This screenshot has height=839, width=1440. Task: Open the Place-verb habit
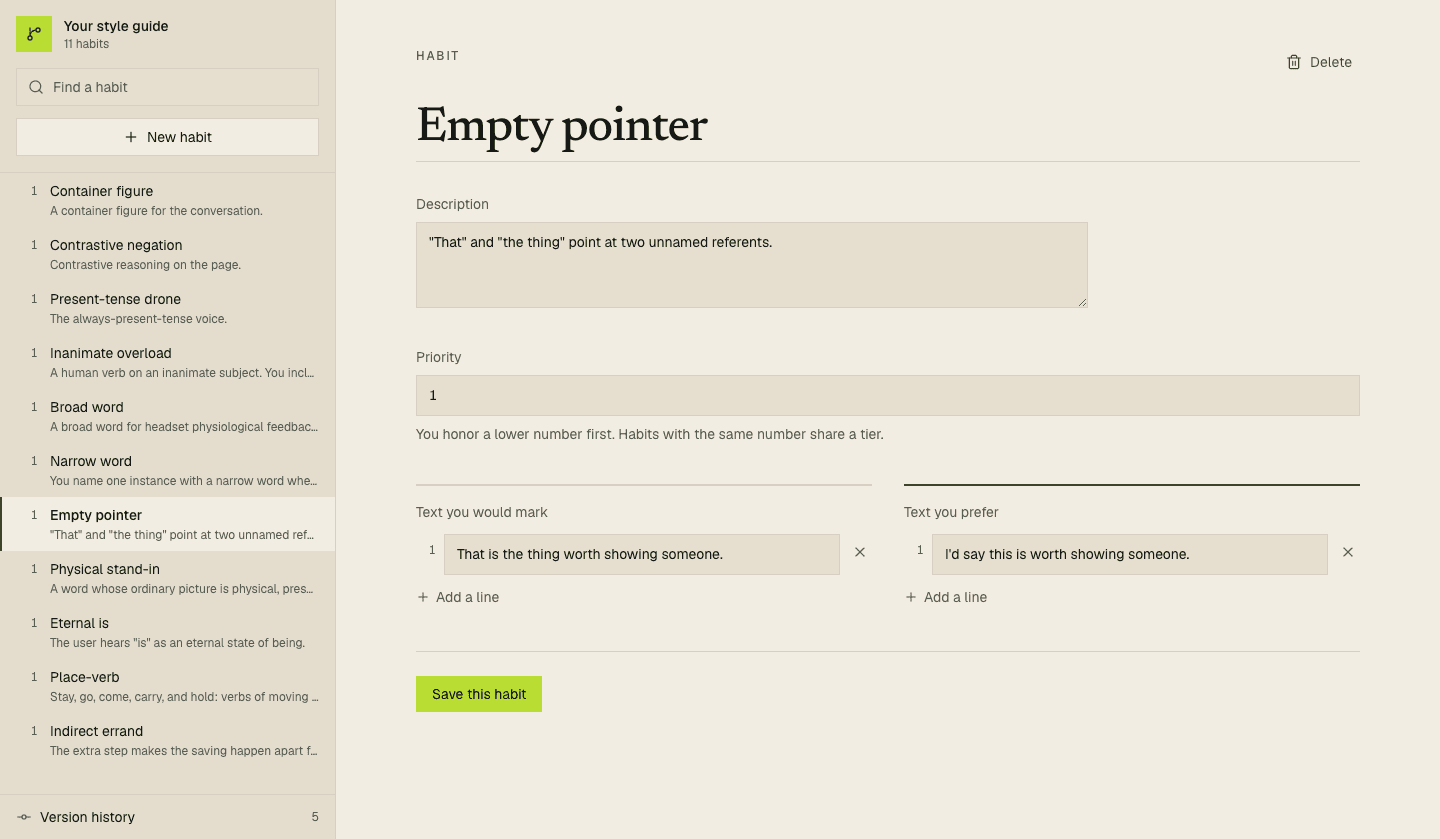click(167, 686)
